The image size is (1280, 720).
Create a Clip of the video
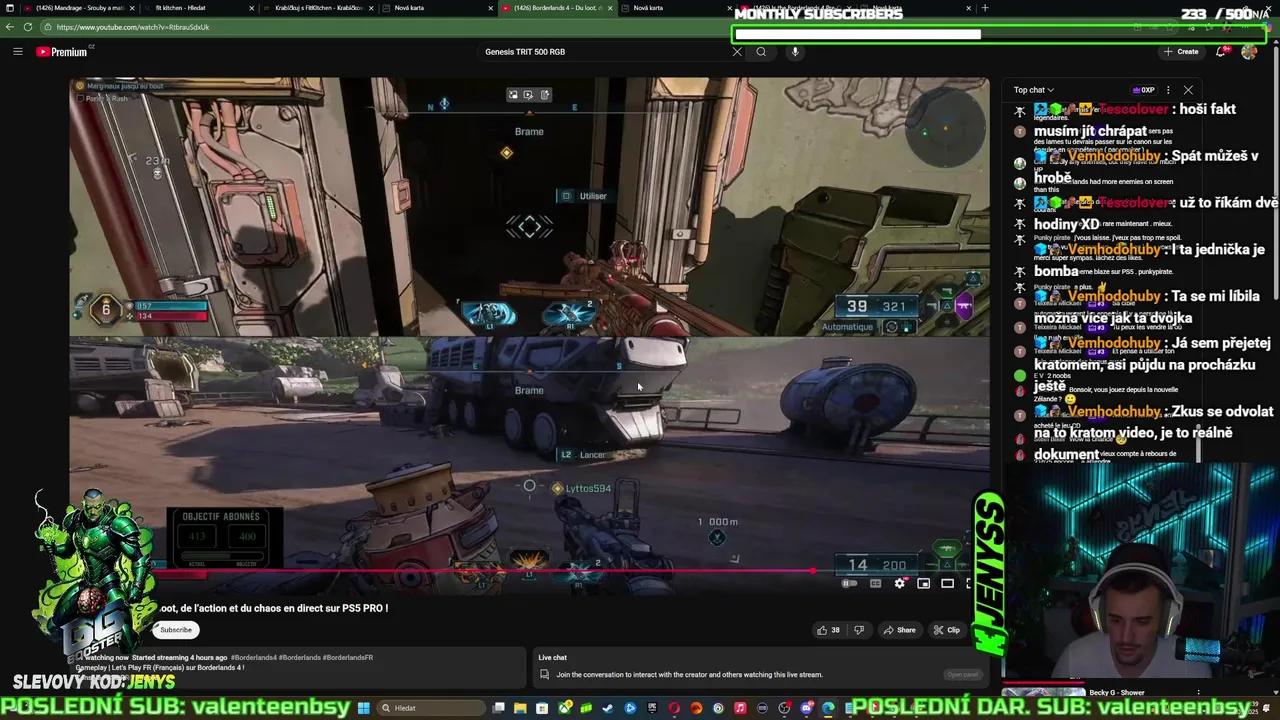947,630
